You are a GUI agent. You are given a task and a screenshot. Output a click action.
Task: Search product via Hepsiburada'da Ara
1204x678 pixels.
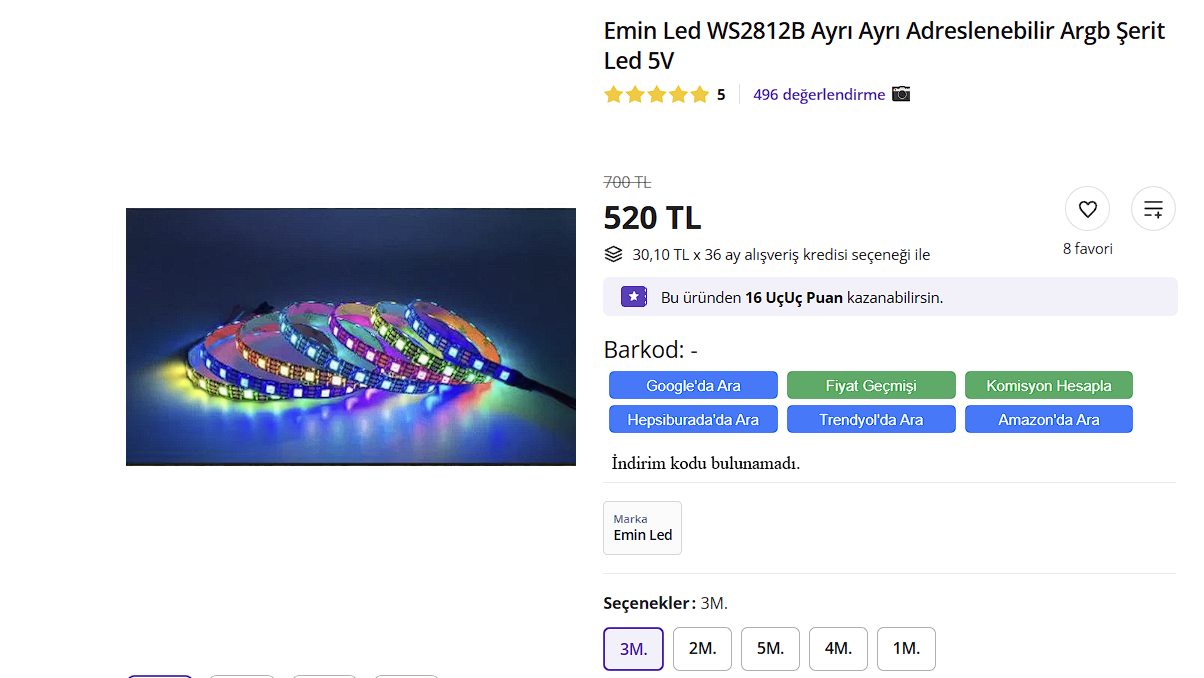pos(693,419)
